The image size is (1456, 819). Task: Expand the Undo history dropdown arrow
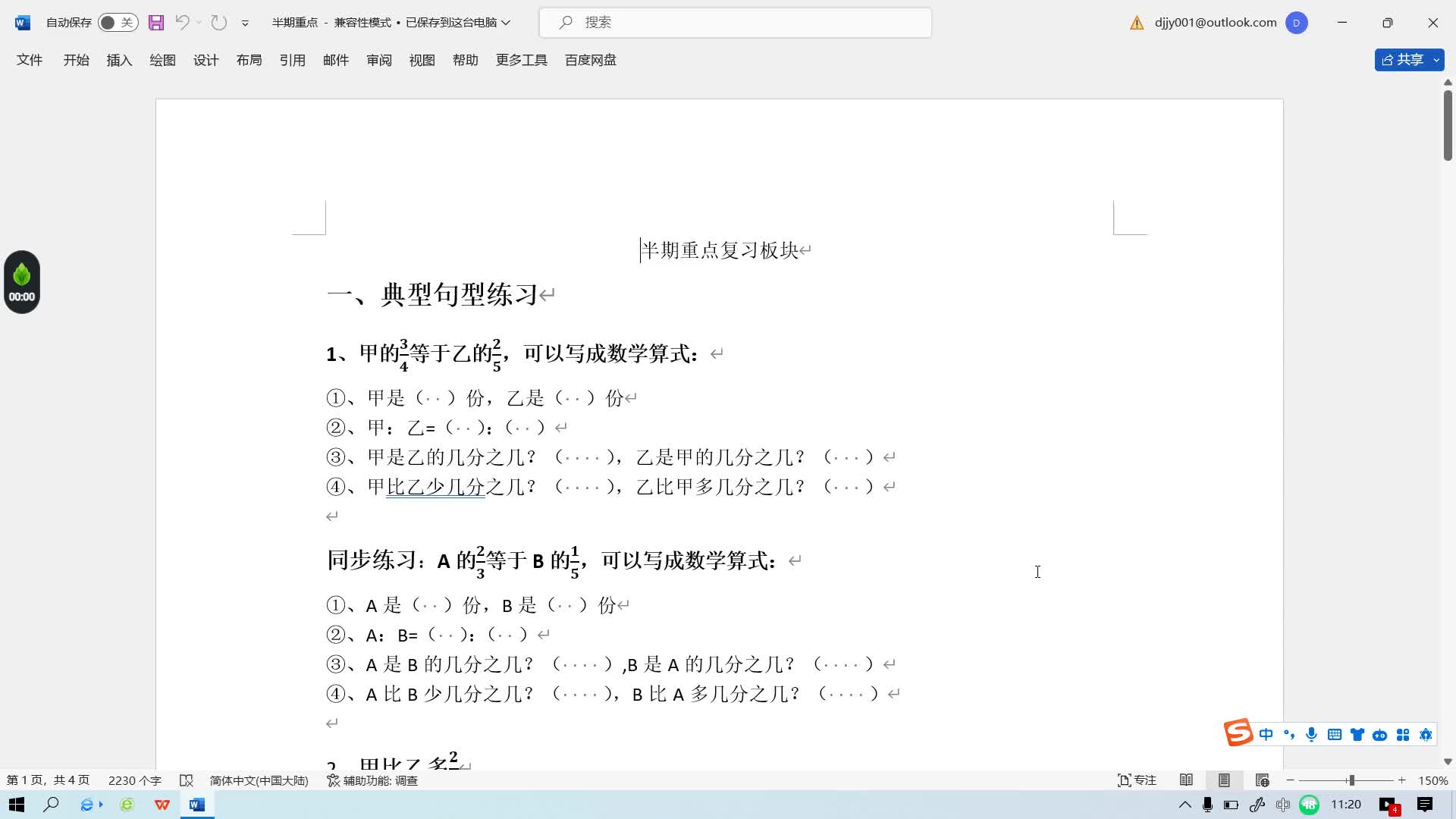pyautogui.click(x=199, y=23)
